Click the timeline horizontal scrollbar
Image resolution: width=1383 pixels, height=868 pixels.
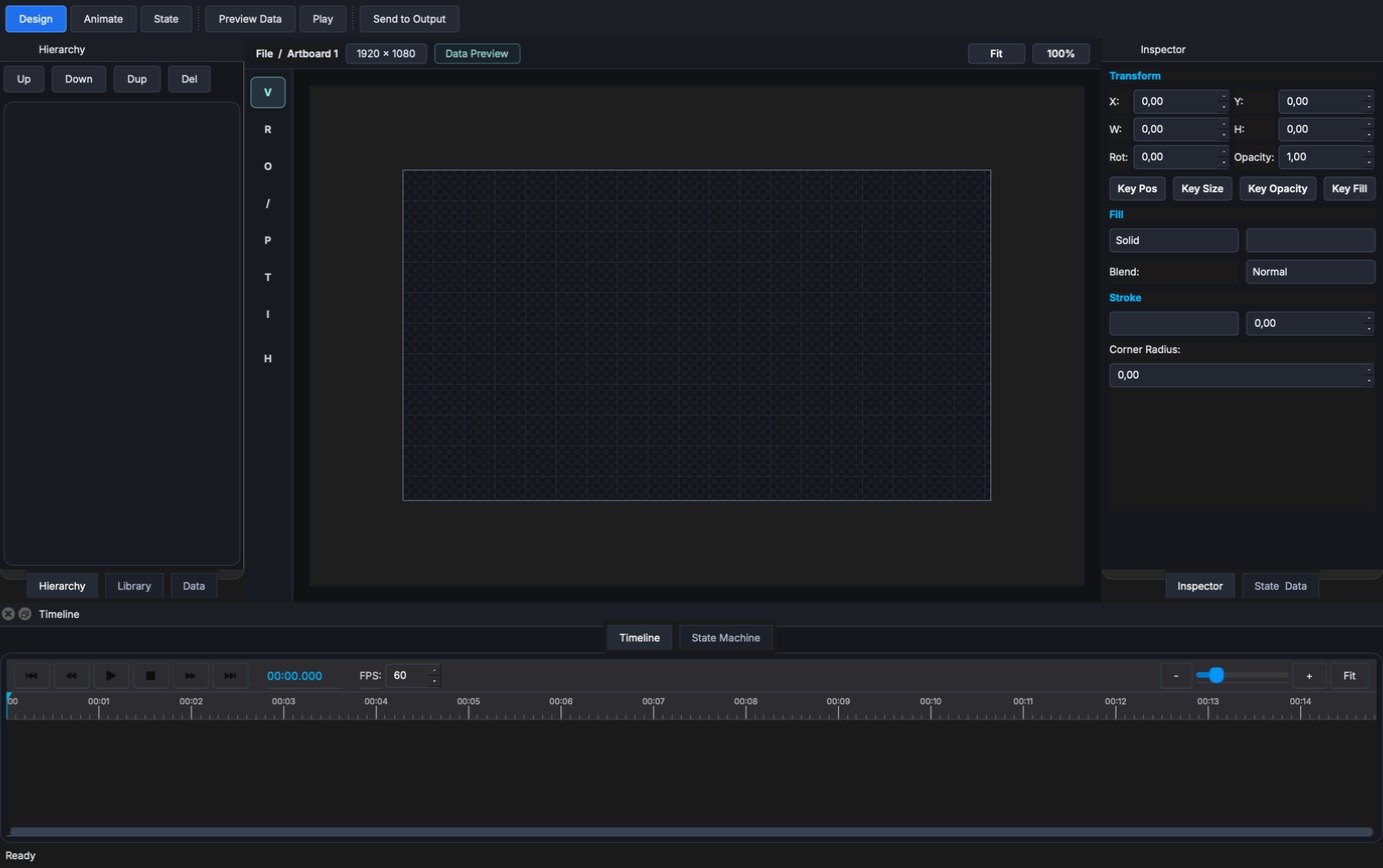coord(691,832)
